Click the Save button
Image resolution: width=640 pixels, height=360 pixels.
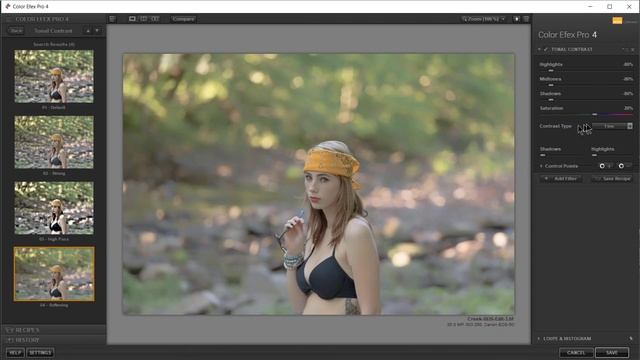pyautogui.click(x=612, y=352)
